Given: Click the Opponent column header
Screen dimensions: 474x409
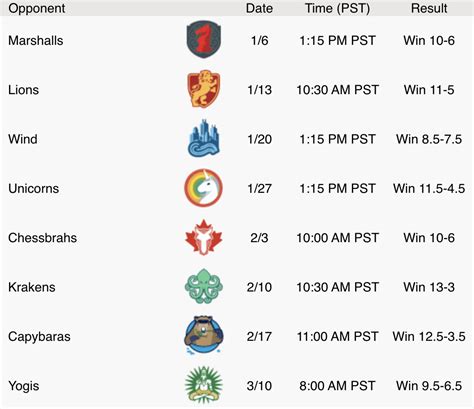Looking at the screenshot, I should [x=37, y=8].
